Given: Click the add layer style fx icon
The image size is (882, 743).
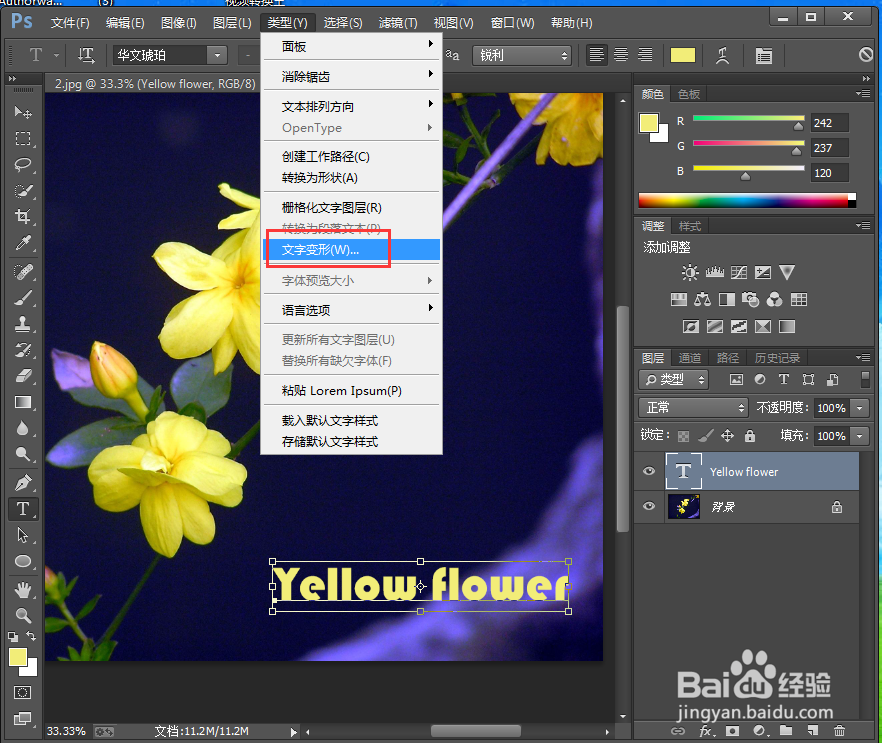Looking at the screenshot, I should tap(706, 731).
